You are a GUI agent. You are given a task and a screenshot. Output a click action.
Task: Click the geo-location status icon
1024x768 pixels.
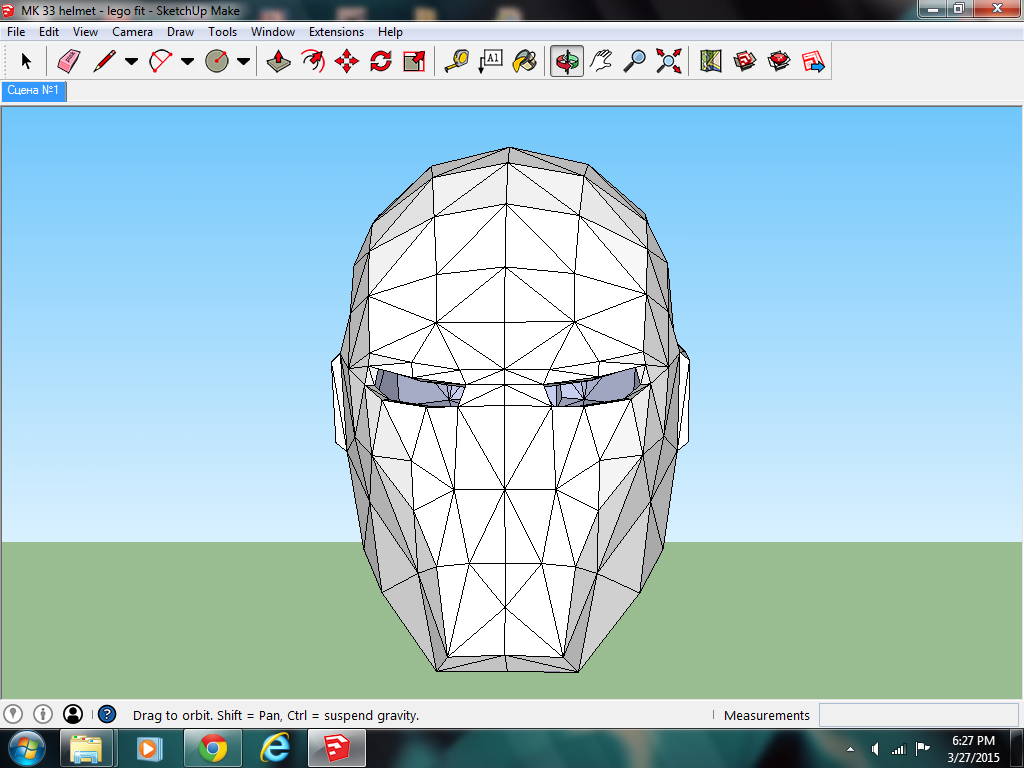point(13,714)
